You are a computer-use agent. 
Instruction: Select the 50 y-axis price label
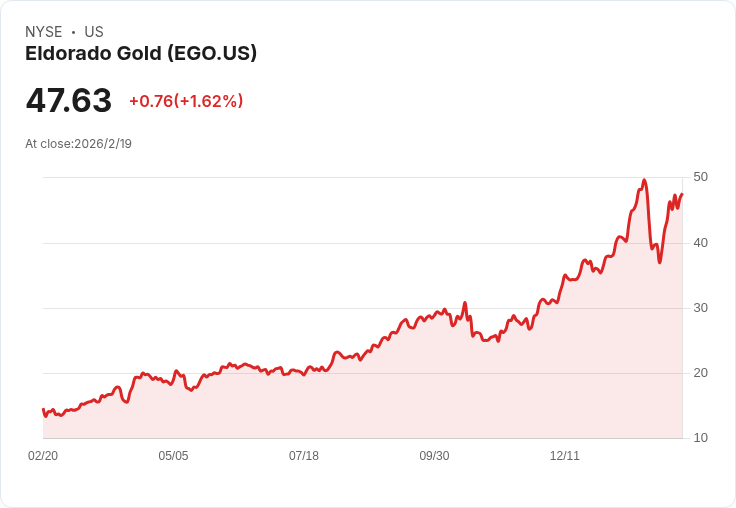[700, 177]
